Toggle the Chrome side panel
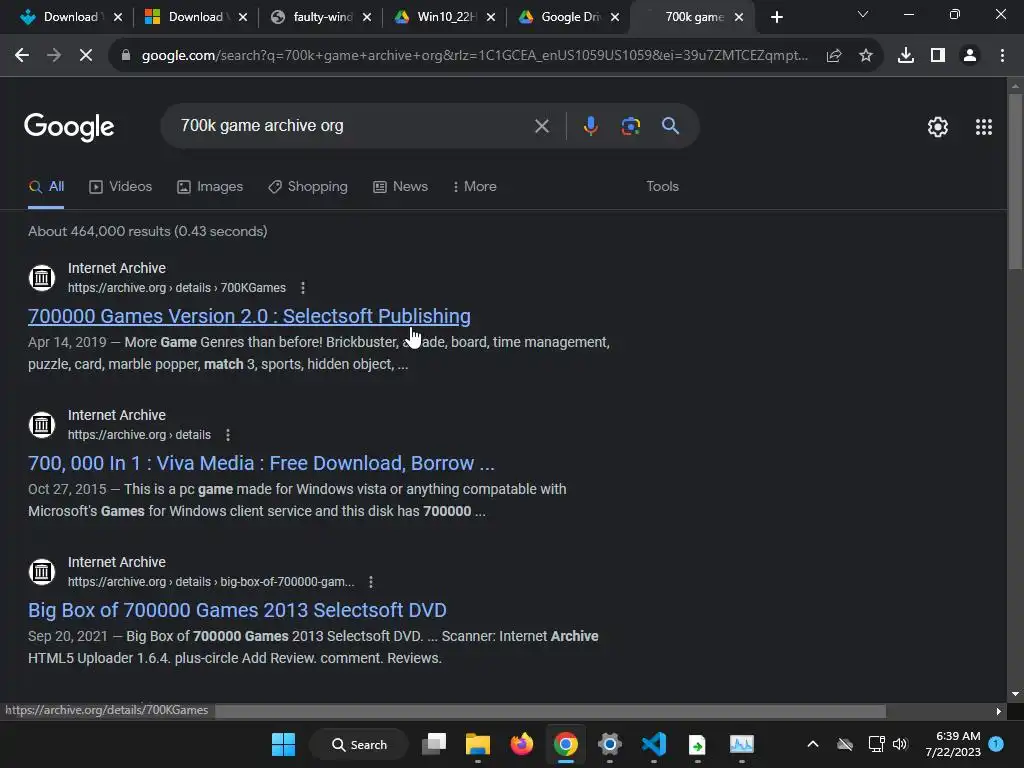 (938, 56)
